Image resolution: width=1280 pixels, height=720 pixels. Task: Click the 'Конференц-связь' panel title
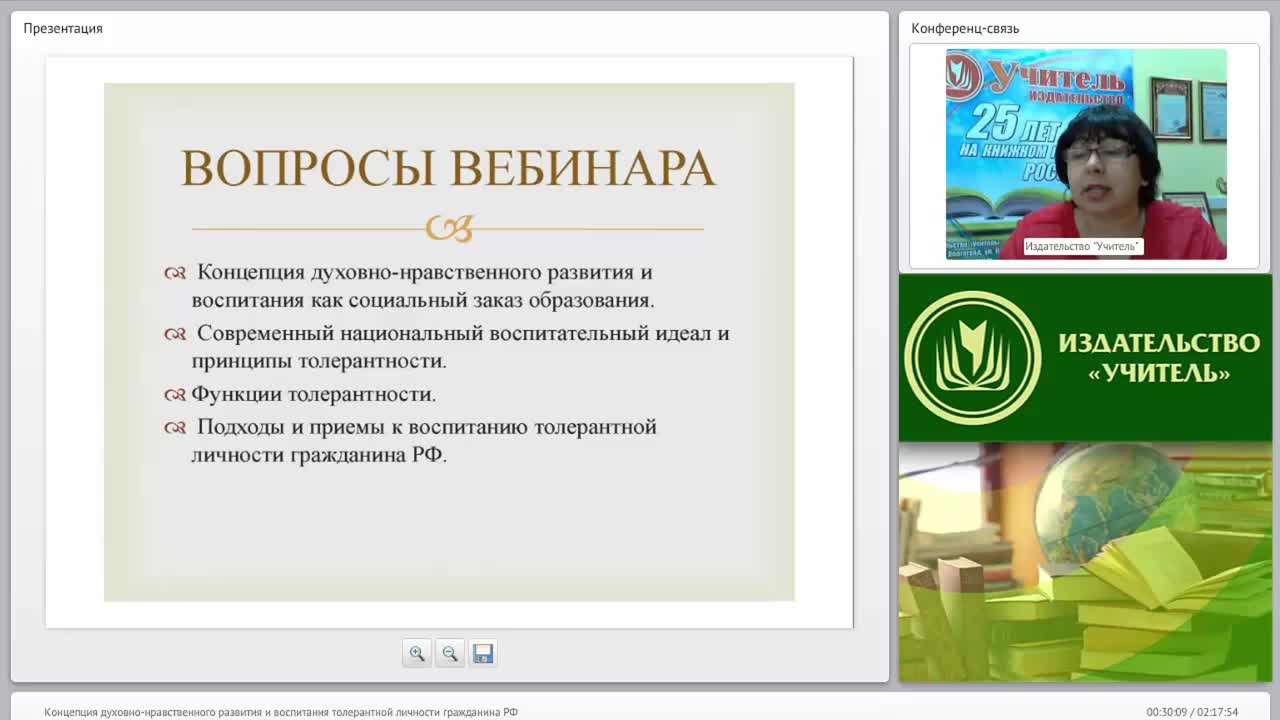point(965,28)
